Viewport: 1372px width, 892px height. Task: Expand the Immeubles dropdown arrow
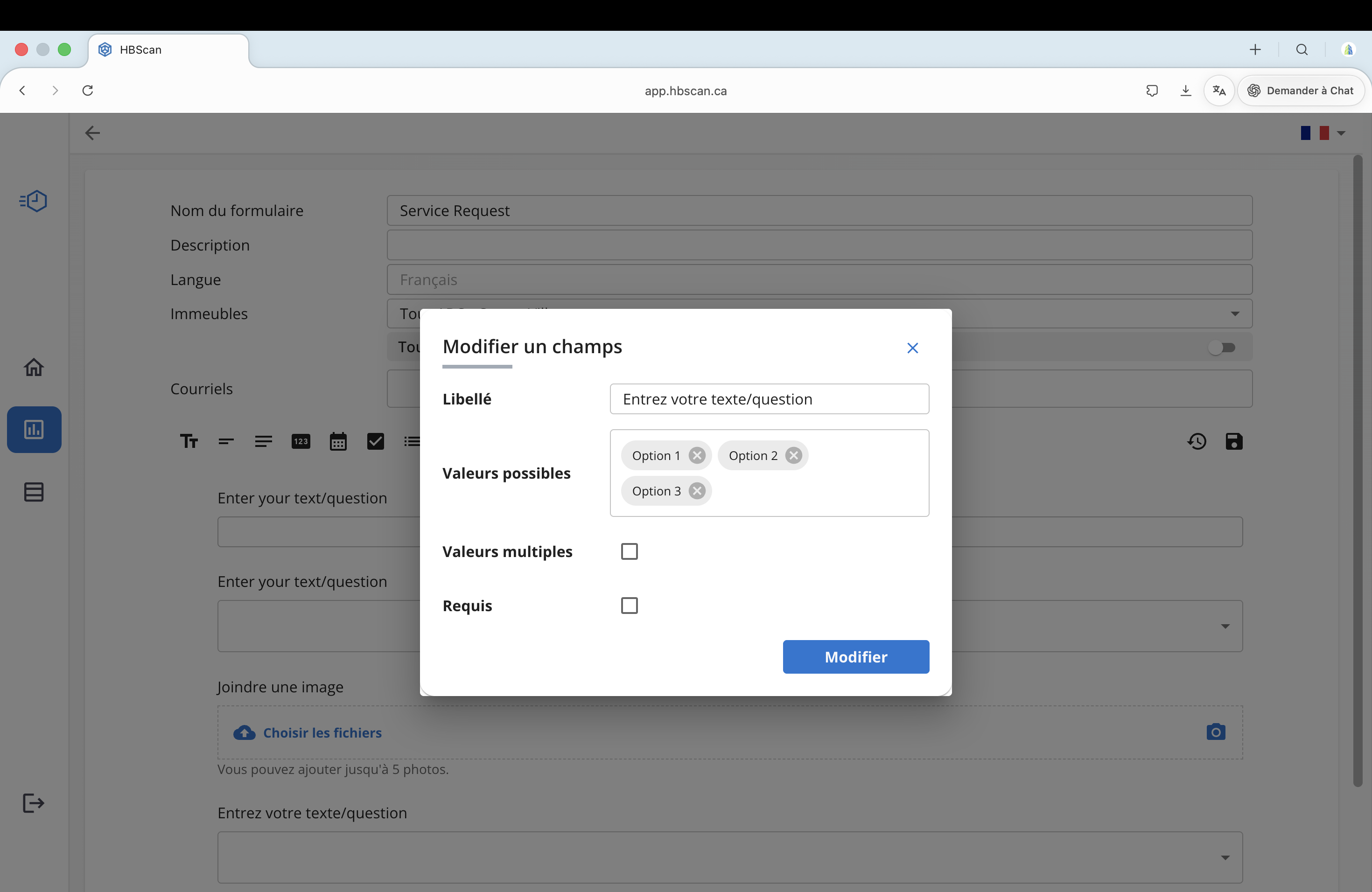1235,314
